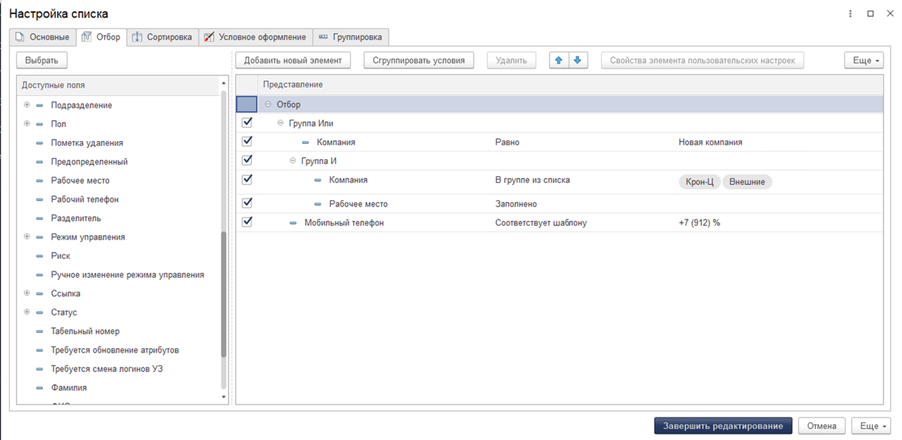Switch to the Сортировка tab

pos(162,37)
